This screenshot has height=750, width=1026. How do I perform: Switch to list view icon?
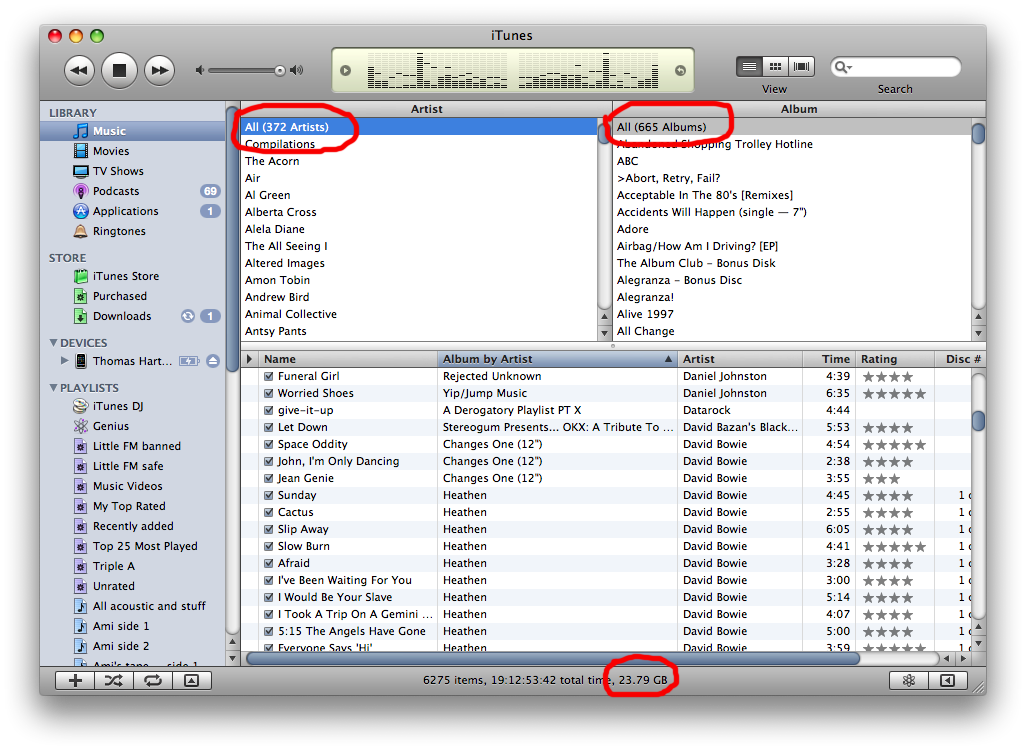click(x=749, y=66)
